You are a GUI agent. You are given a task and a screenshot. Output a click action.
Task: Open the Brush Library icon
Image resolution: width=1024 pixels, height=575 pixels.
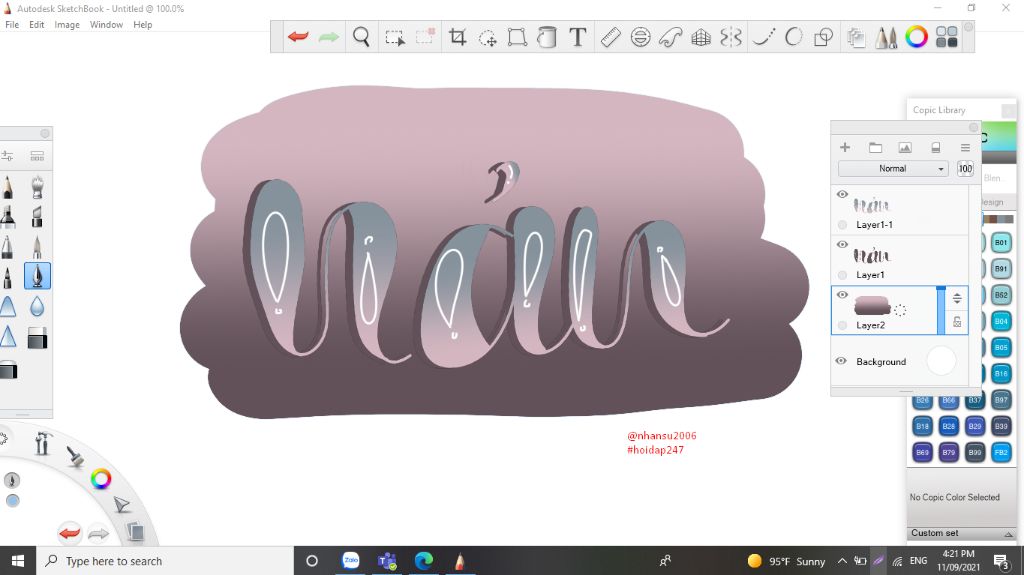point(37,156)
